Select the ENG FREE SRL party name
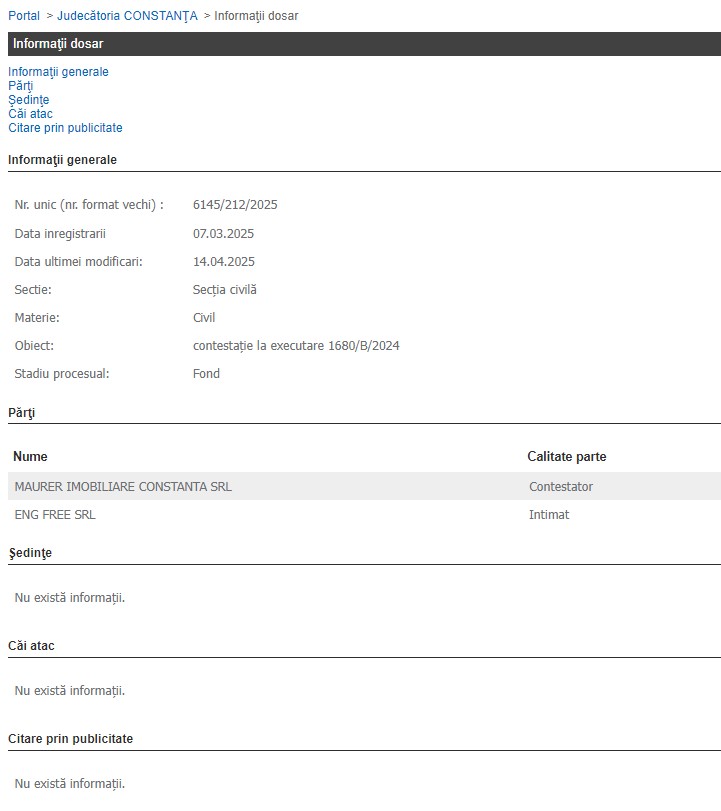The image size is (721, 811). [x=55, y=515]
